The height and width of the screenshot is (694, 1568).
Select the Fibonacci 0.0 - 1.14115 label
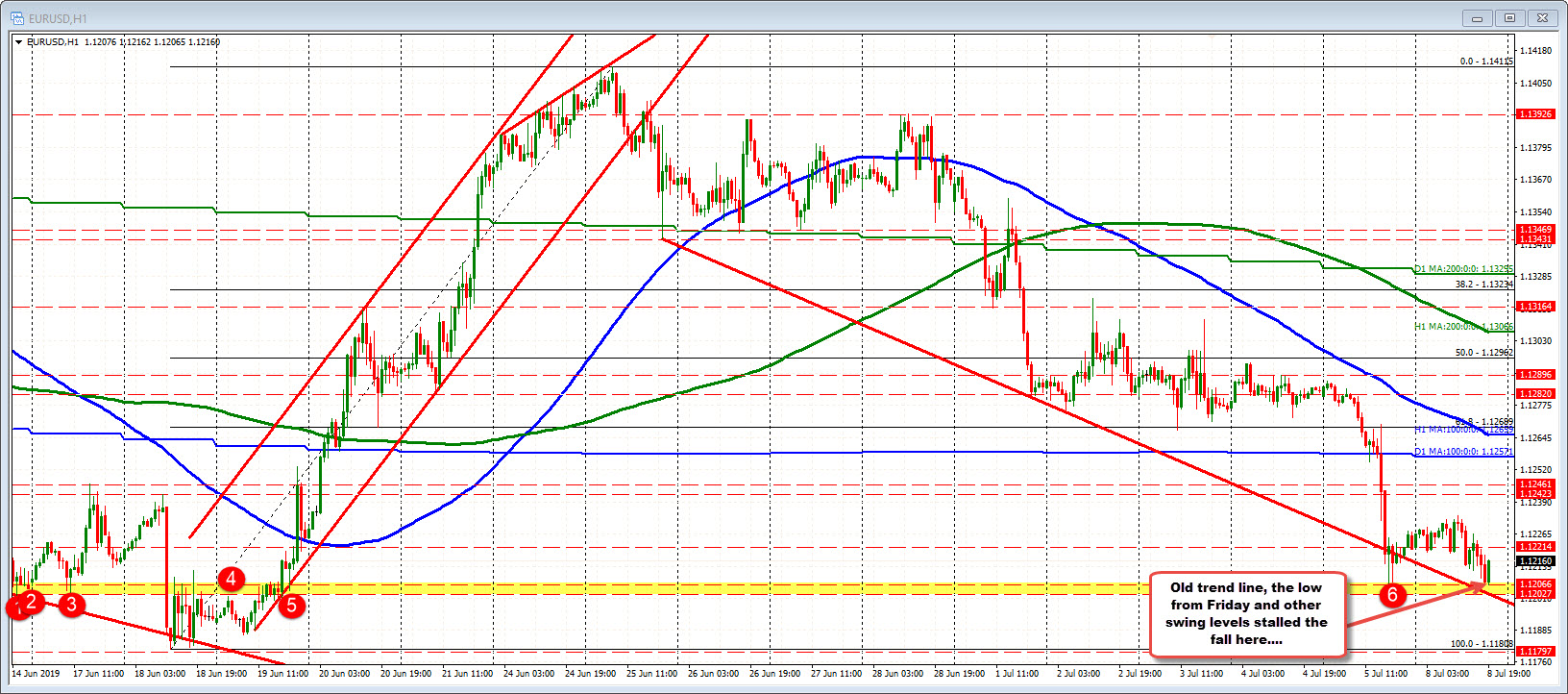tap(1486, 62)
